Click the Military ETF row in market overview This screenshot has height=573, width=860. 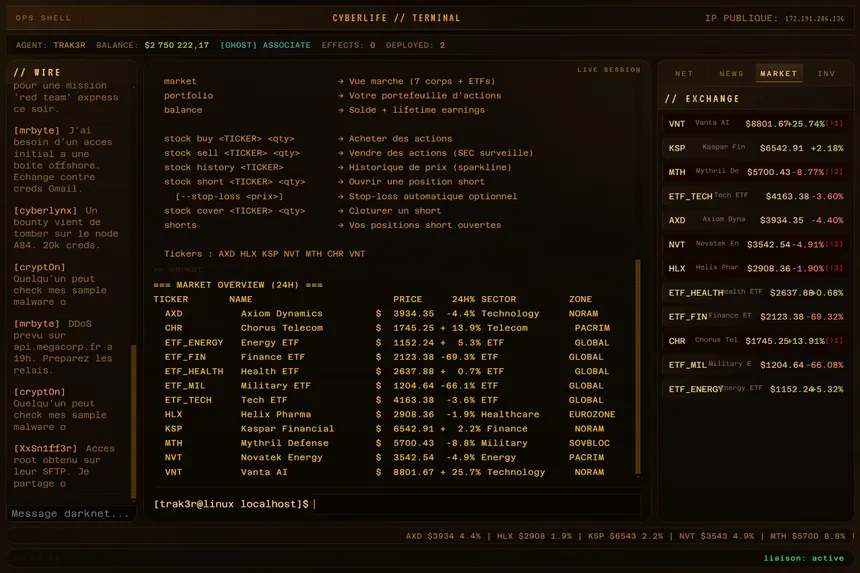(384, 386)
